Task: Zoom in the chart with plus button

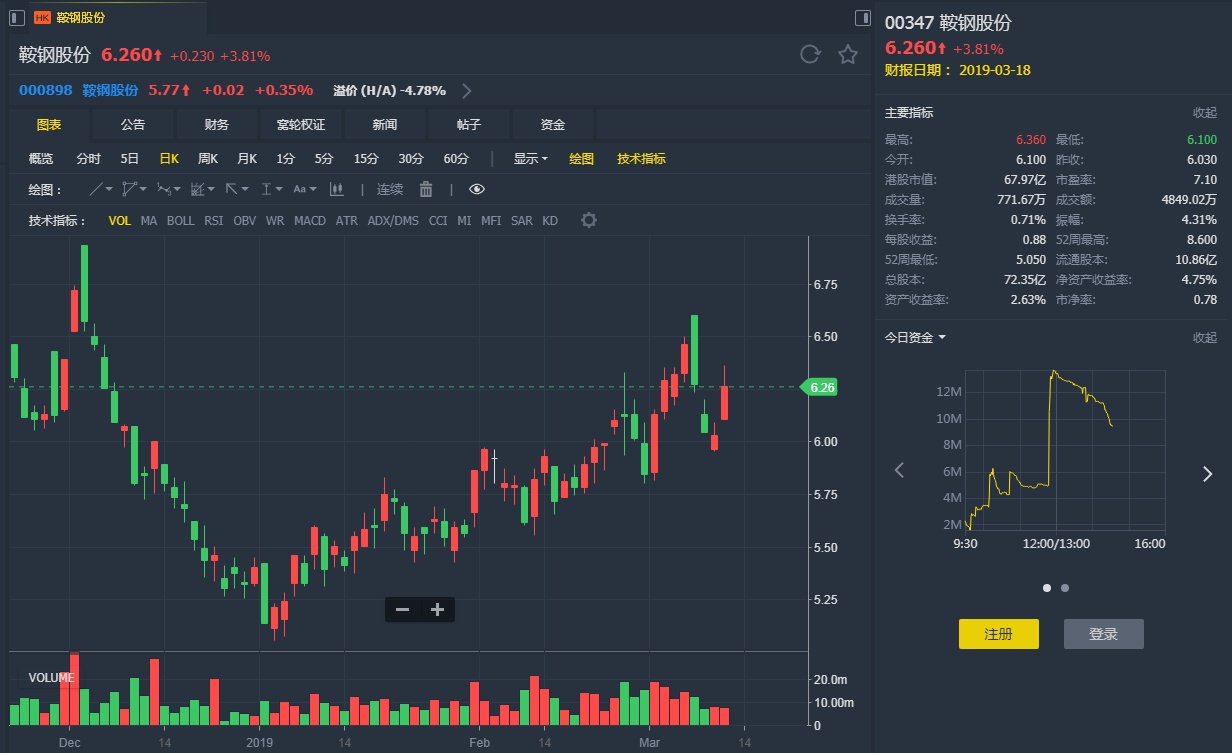Action: tap(437, 609)
